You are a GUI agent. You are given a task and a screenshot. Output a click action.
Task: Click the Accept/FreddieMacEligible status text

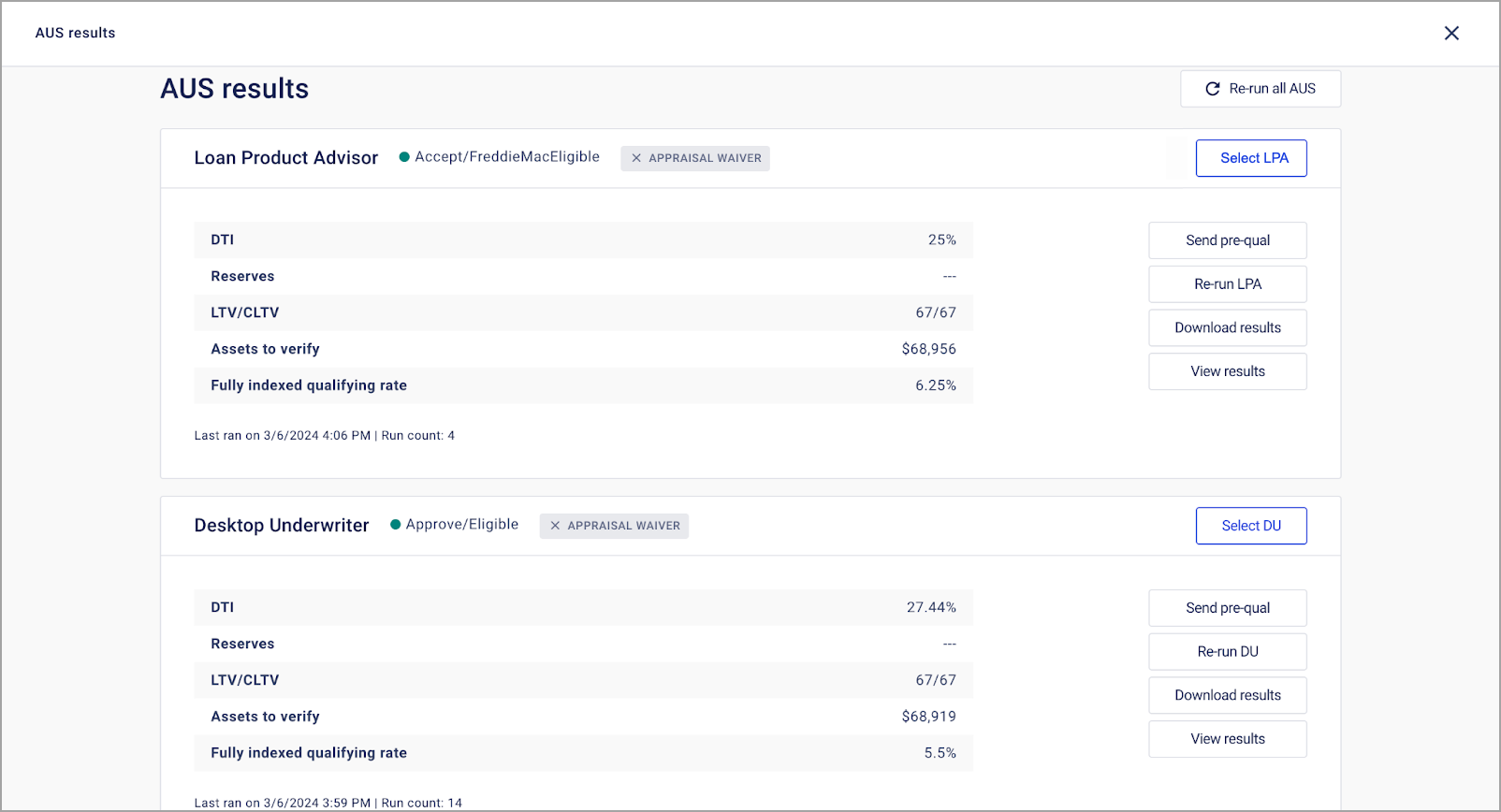pos(507,157)
